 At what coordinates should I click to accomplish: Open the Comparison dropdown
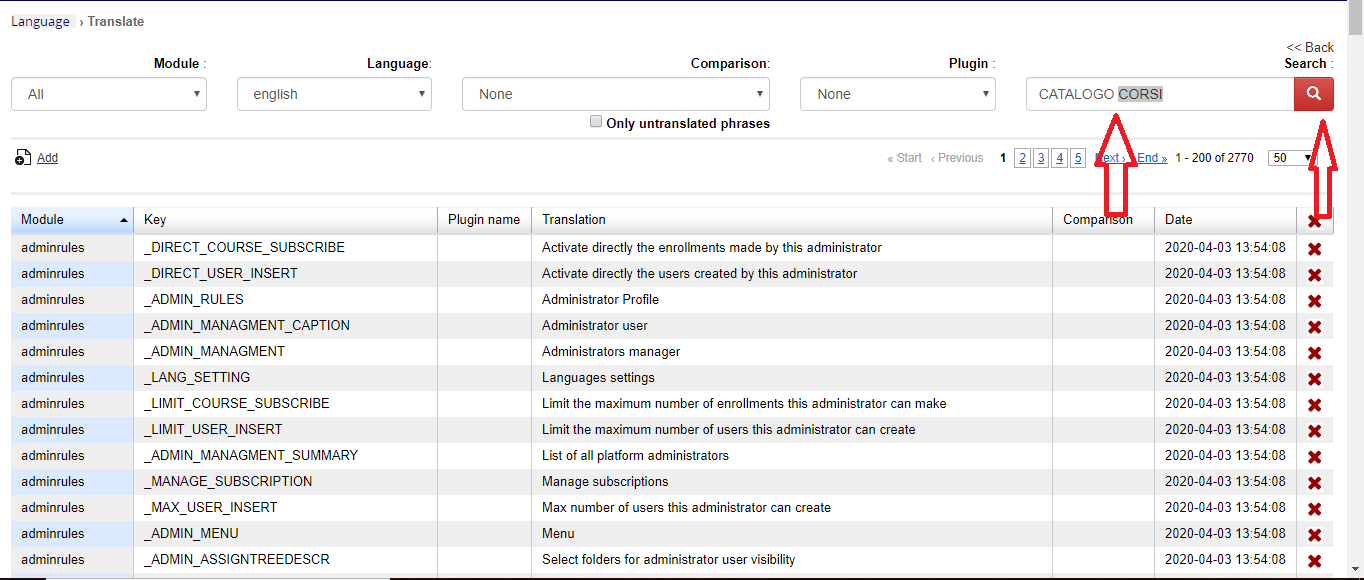(x=615, y=94)
